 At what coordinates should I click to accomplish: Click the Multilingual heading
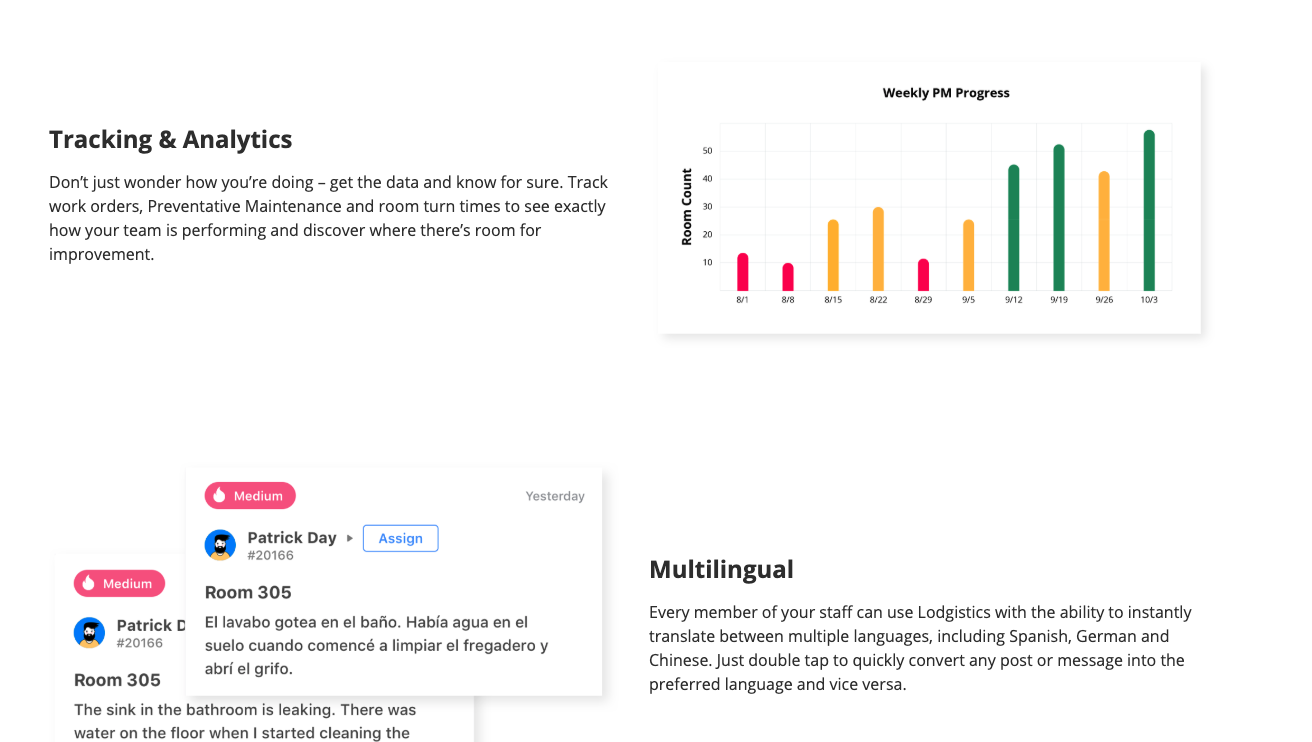[x=721, y=569]
